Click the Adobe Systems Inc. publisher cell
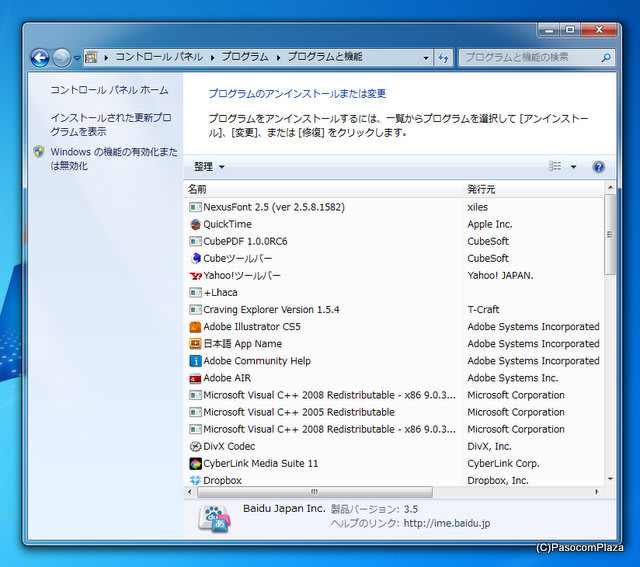 click(x=513, y=378)
